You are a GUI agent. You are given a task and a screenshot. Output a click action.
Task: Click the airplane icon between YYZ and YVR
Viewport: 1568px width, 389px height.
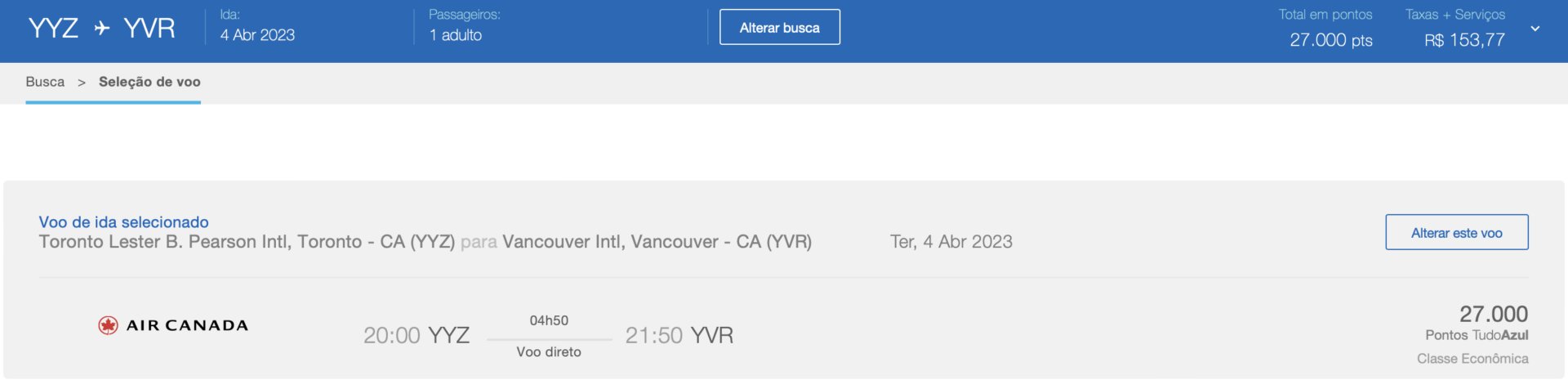click(x=102, y=29)
